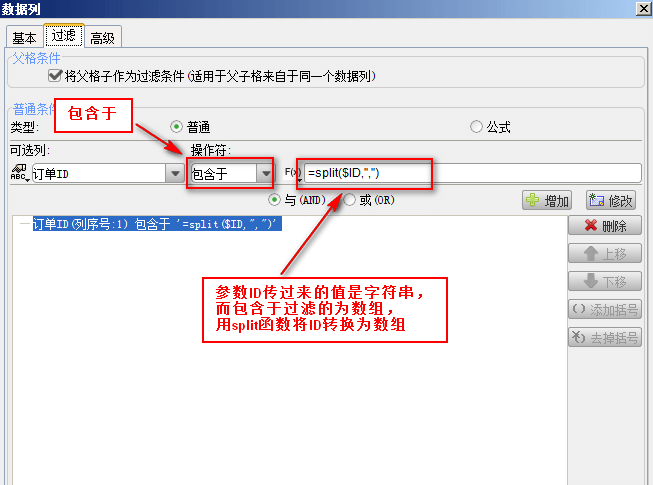Click the green plus 增加 button
The height and width of the screenshot is (485, 653).
point(547,201)
